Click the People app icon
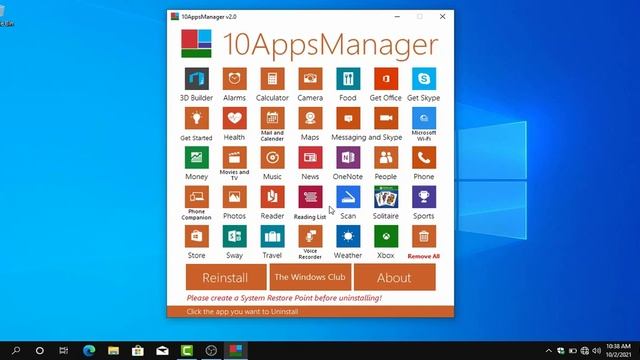 pyautogui.click(x=386, y=158)
